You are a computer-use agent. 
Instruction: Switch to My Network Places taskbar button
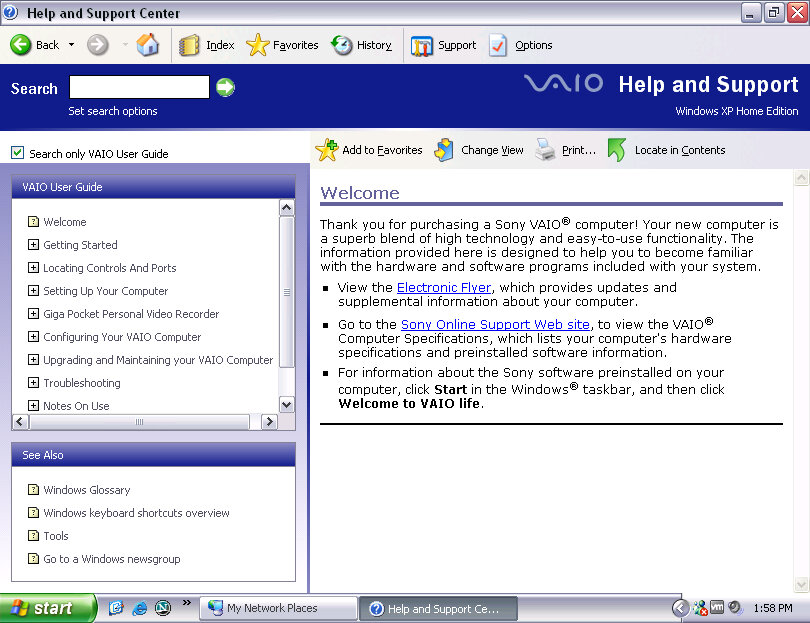tap(278, 608)
